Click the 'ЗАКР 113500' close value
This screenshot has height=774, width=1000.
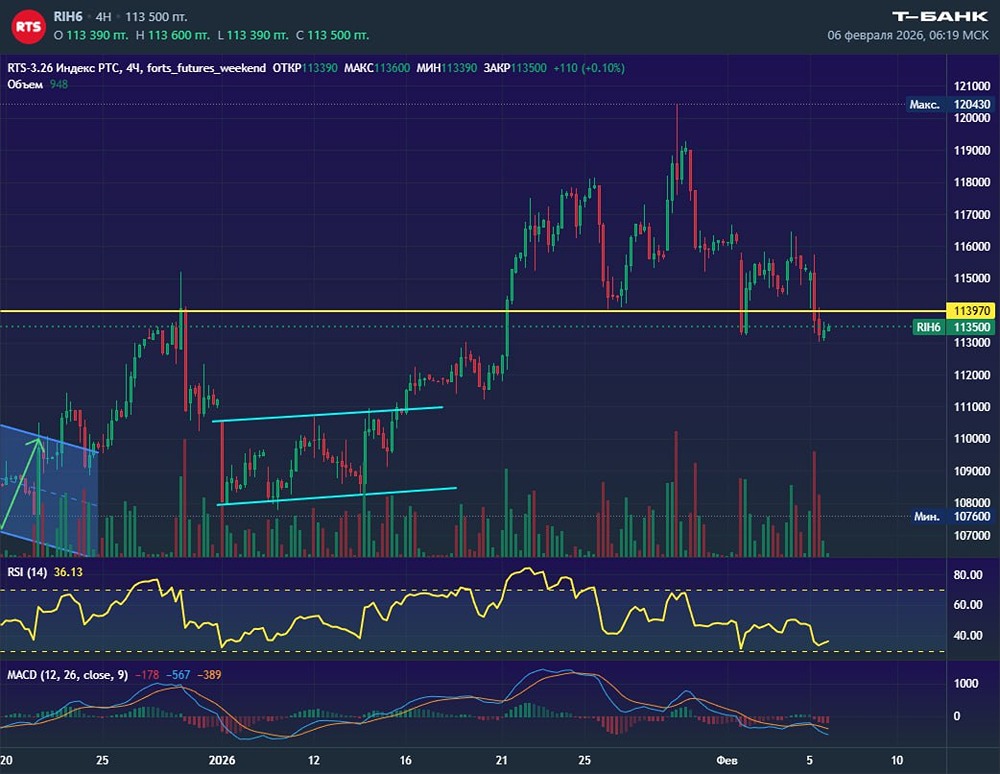tap(515, 68)
